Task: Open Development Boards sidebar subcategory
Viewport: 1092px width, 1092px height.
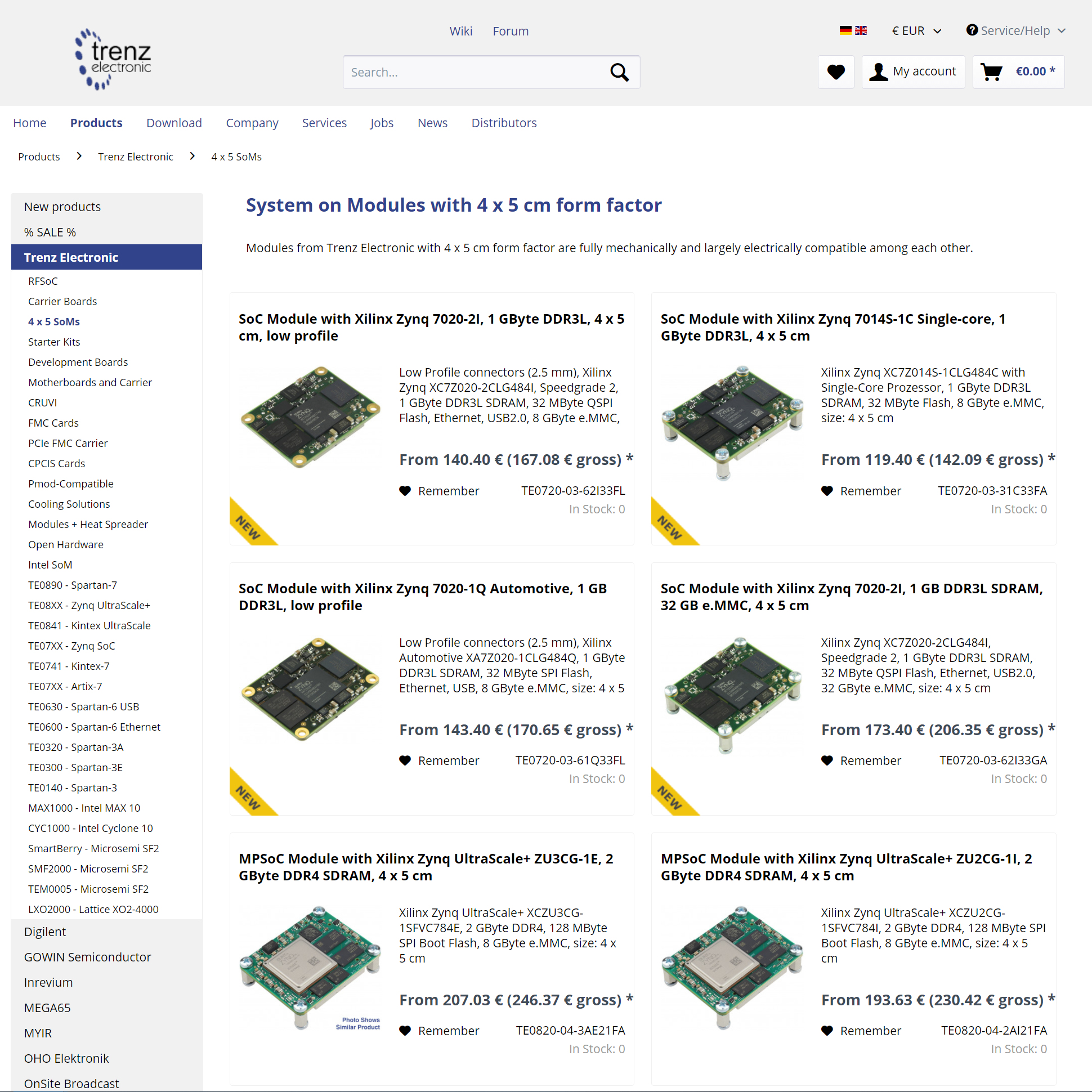Action: [x=78, y=362]
